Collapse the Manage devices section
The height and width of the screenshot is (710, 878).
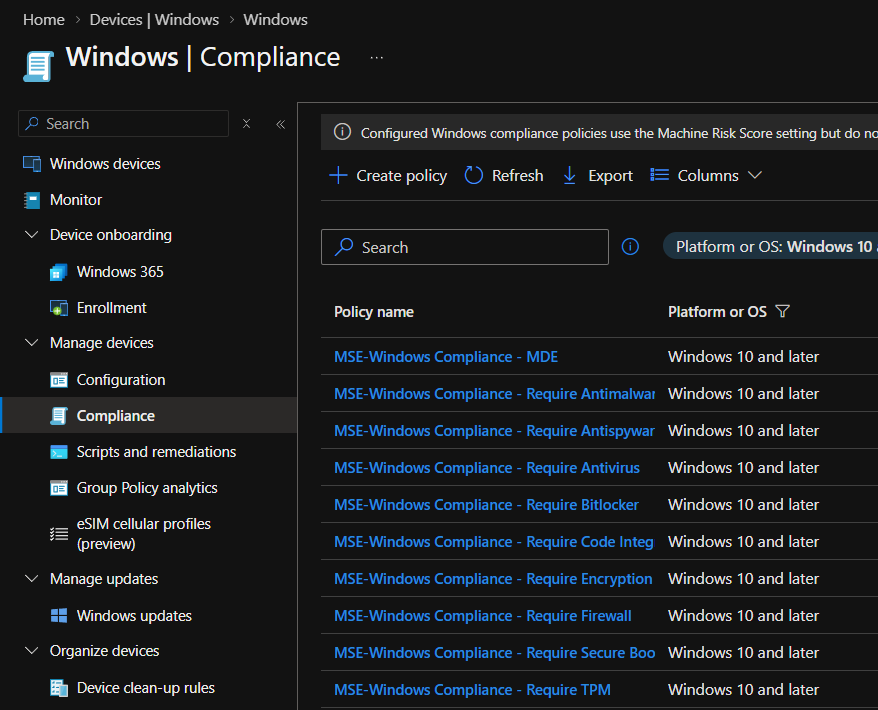[x=29, y=342]
